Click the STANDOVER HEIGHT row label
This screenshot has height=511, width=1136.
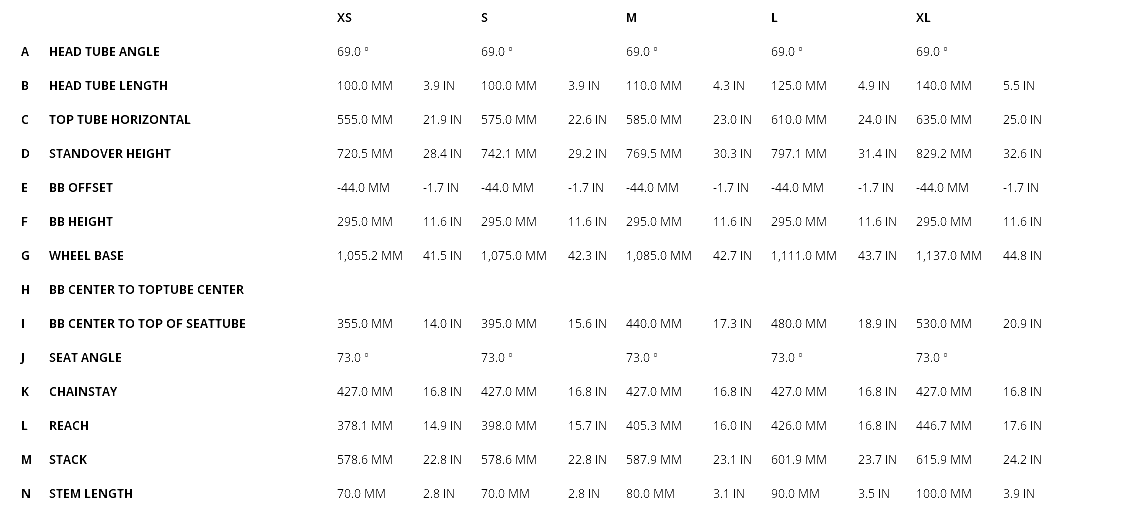click(x=110, y=154)
